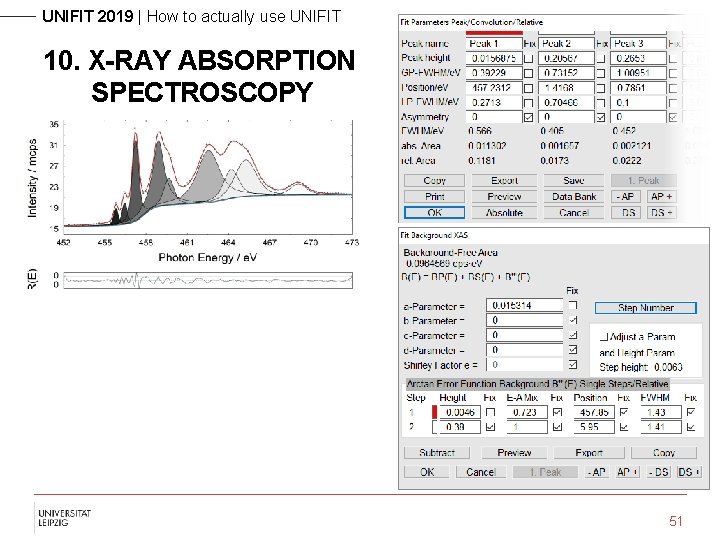This screenshot has height=540, width=720.
Task: Open the Data Bank button
Action: pos(574,197)
